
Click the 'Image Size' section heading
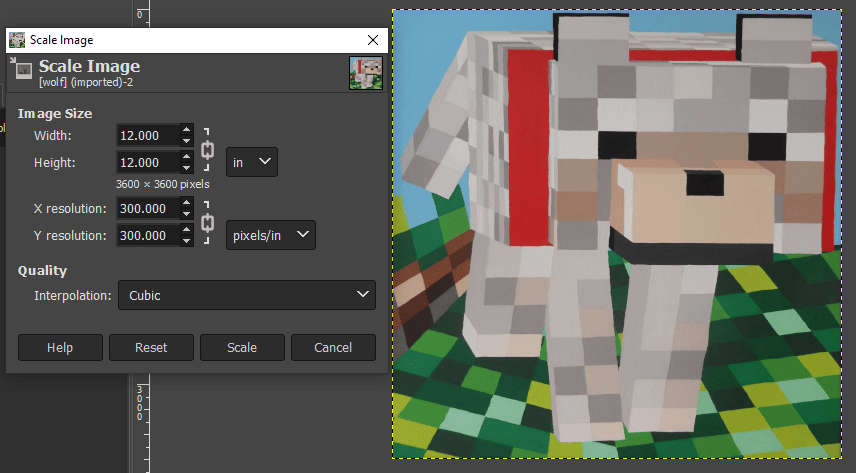[x=55, y=114]
